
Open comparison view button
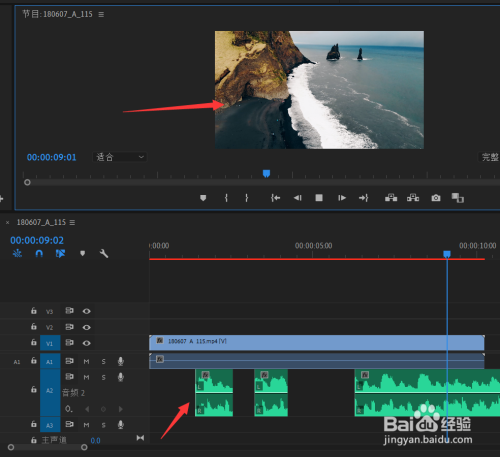pyautogui.click(x=458, y=198)
